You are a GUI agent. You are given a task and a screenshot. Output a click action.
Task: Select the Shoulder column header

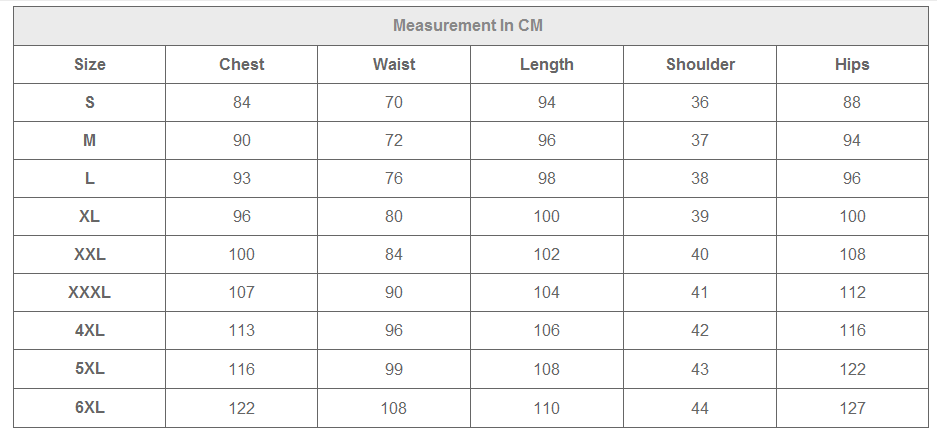(x=700, y=64)
